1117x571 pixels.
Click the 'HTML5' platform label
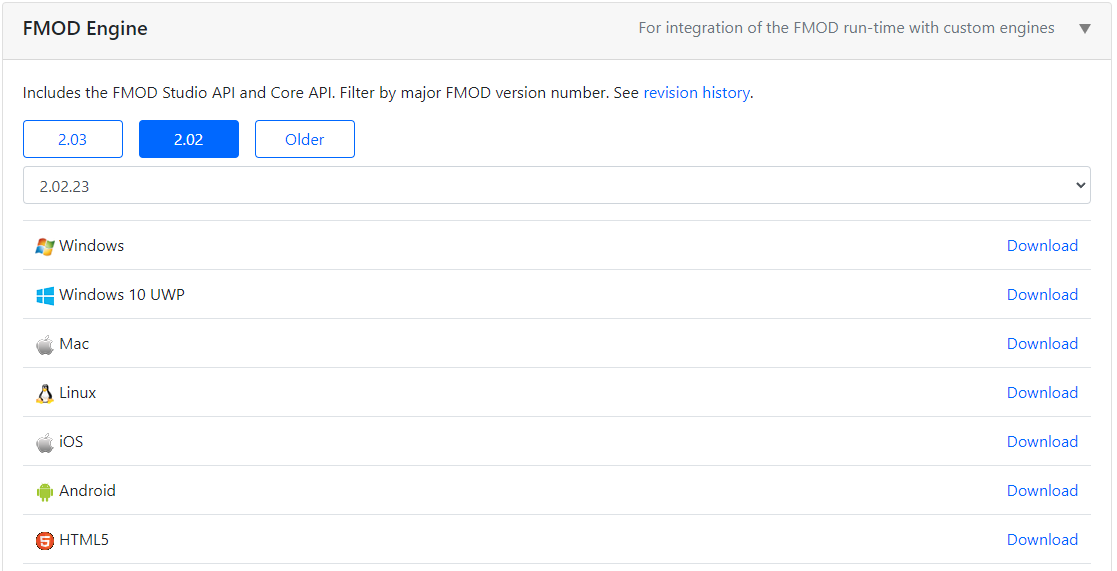point(84,540)
